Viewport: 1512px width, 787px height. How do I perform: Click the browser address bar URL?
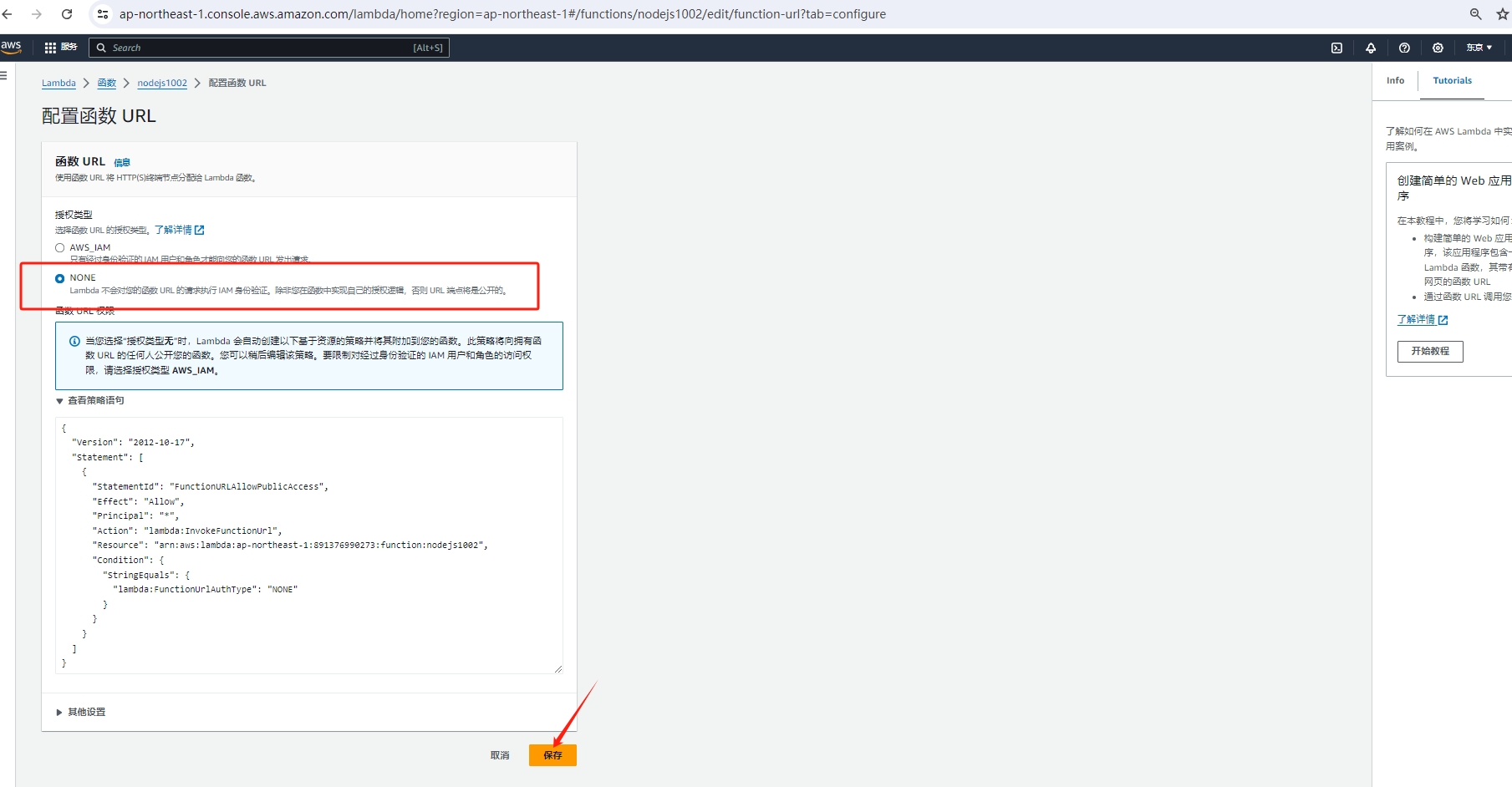pos(502,14)
